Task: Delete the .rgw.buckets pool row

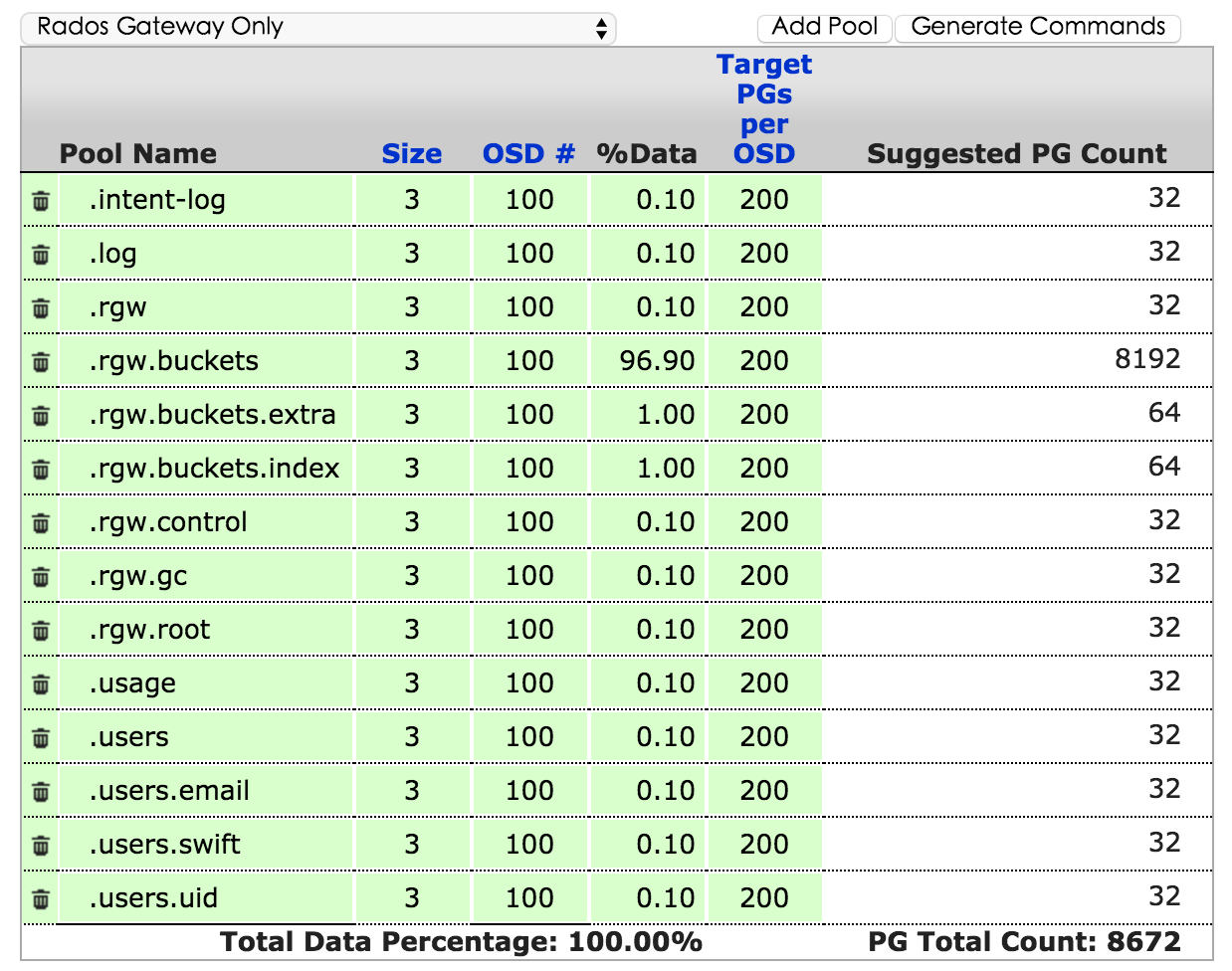Action: pyautogui.click(x=41, y=362)
